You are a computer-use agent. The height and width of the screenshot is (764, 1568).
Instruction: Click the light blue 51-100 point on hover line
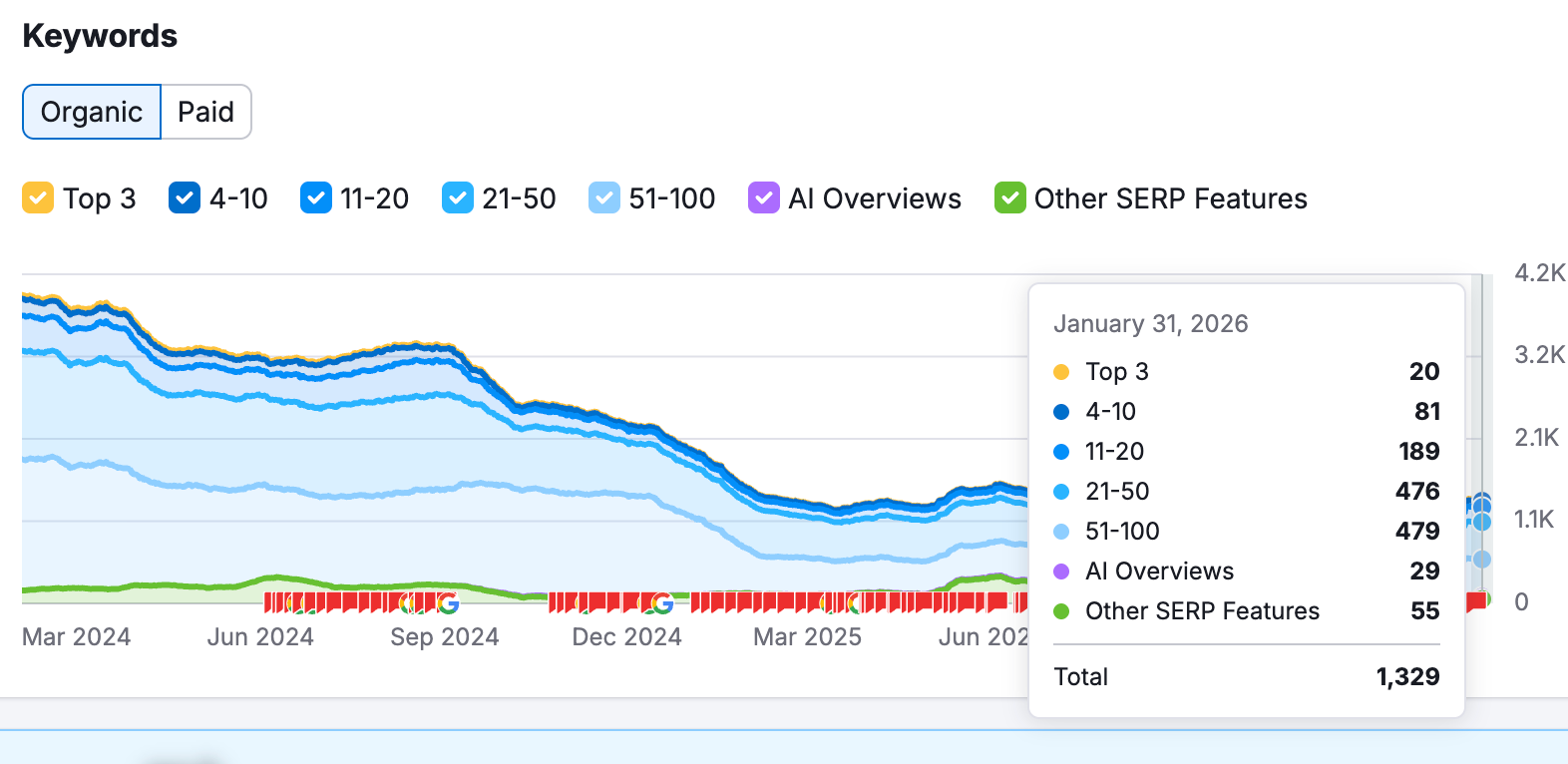pyautogui.click(x=1482, y=560)
